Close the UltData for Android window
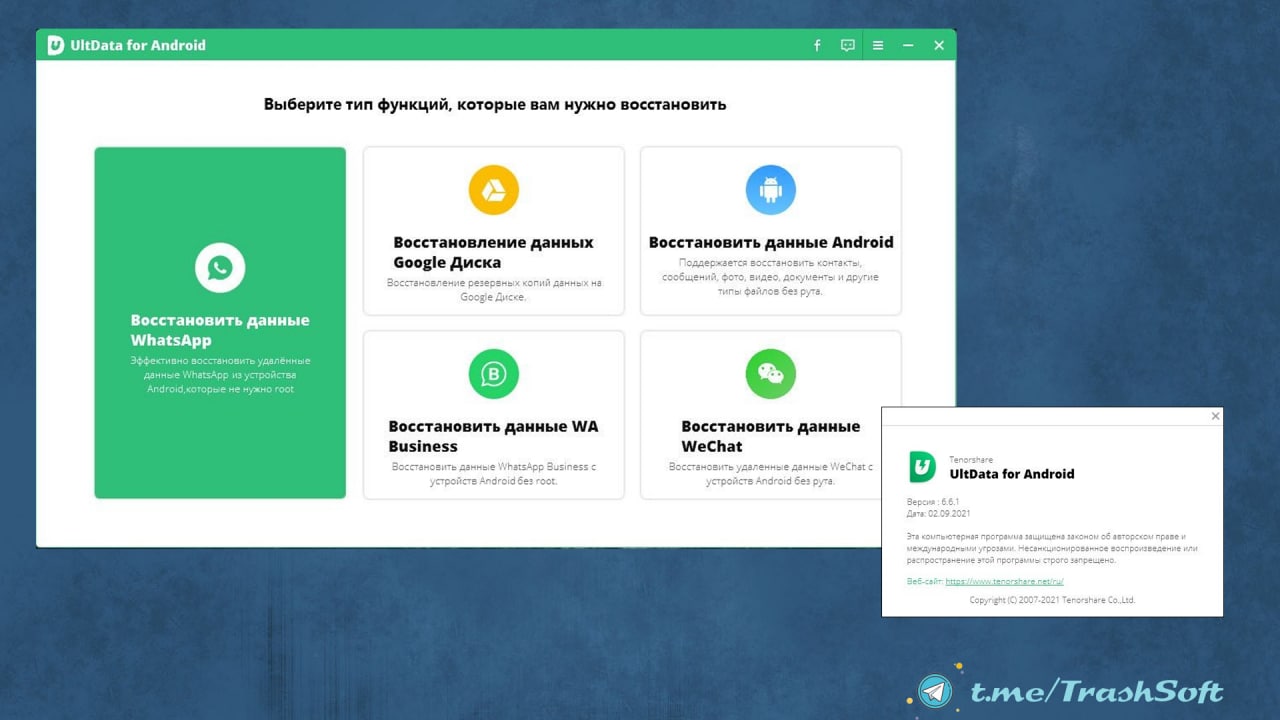Screen dimensions: 1280x720 tap(939, 45)
